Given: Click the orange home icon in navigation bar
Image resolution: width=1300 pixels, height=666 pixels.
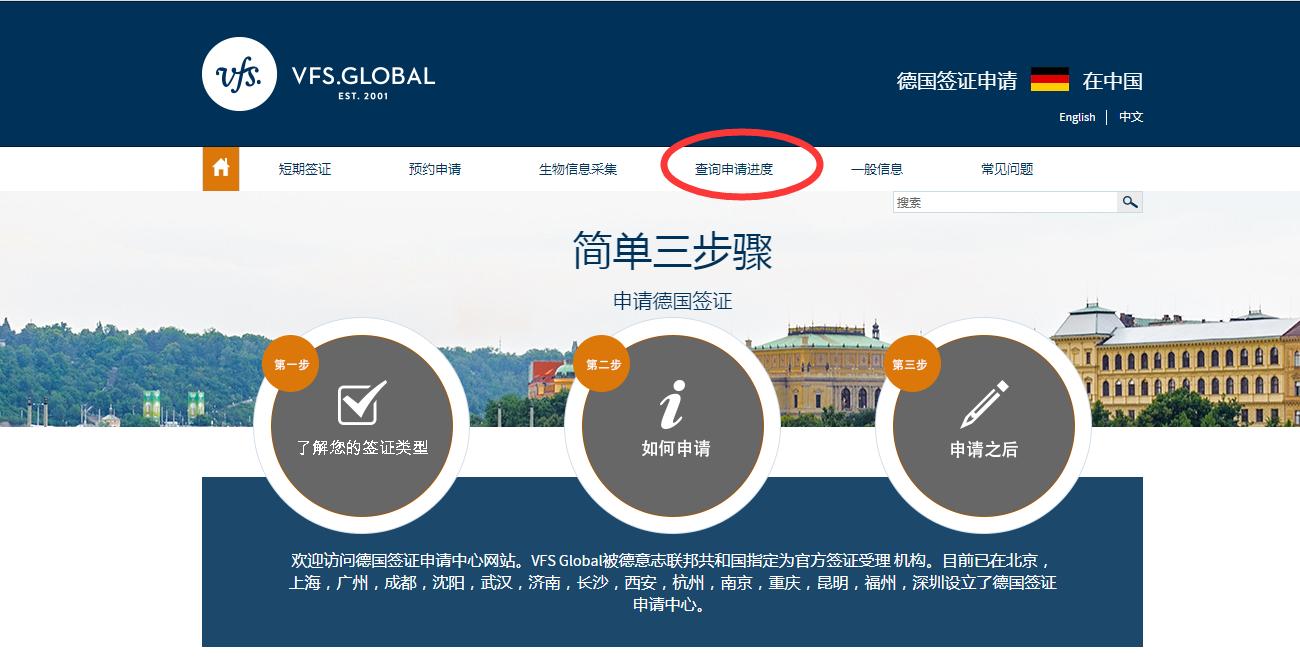Looking at the screenshot, I should click(220, 168).
